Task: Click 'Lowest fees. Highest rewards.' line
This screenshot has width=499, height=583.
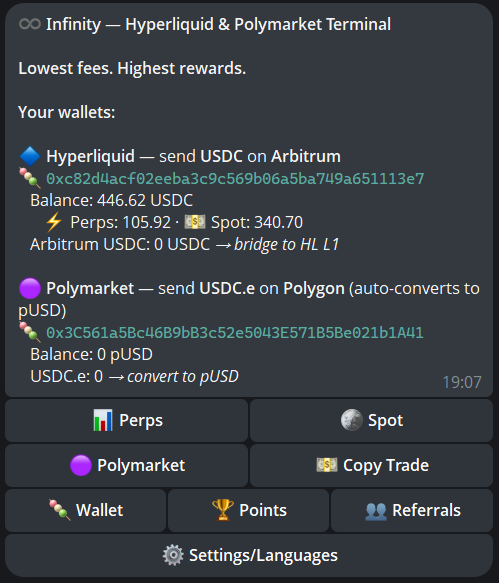Action: [x=132, y=69]
